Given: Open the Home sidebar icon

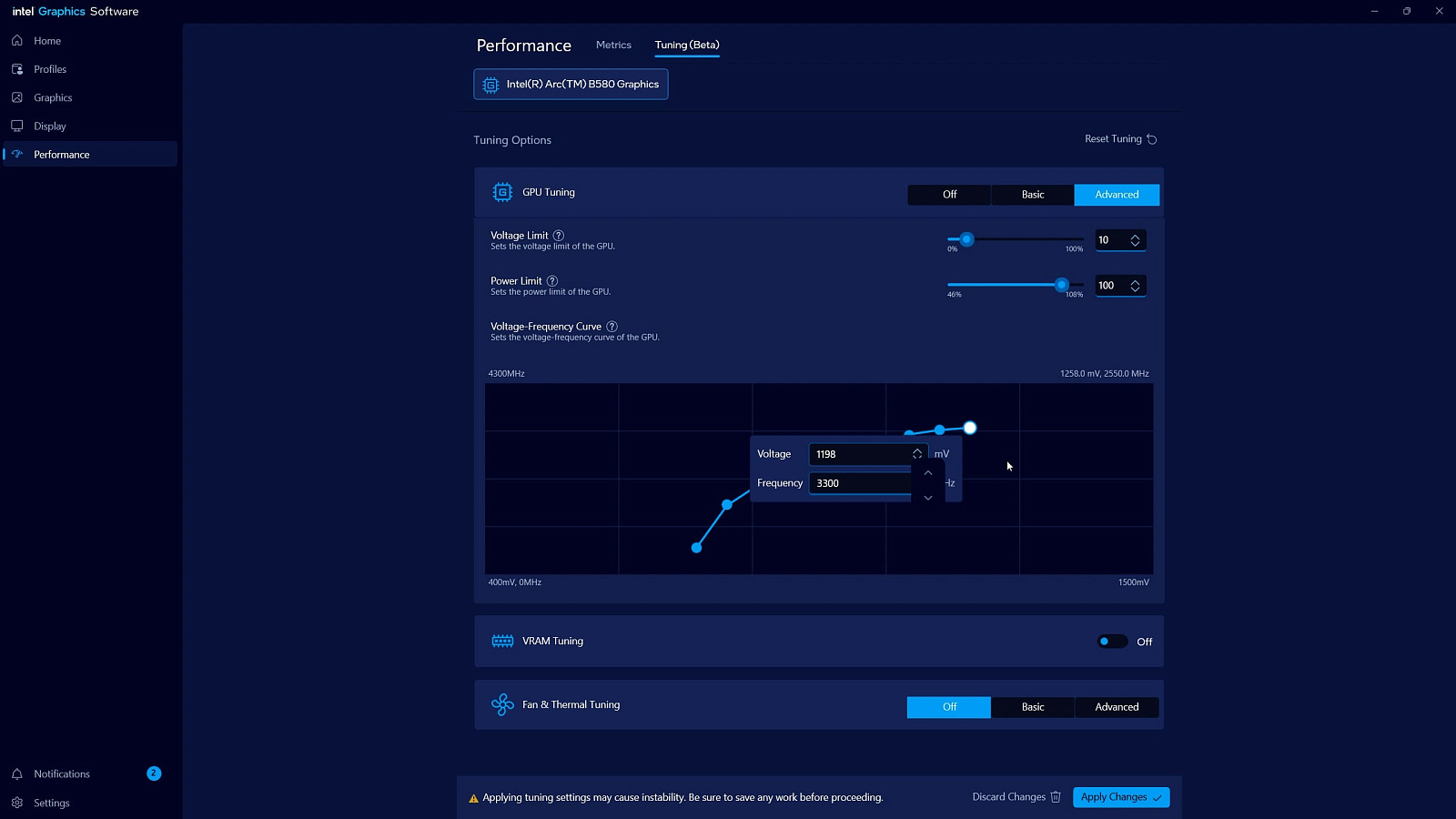Looking at the screenshot, I should (x=17, y=41).
